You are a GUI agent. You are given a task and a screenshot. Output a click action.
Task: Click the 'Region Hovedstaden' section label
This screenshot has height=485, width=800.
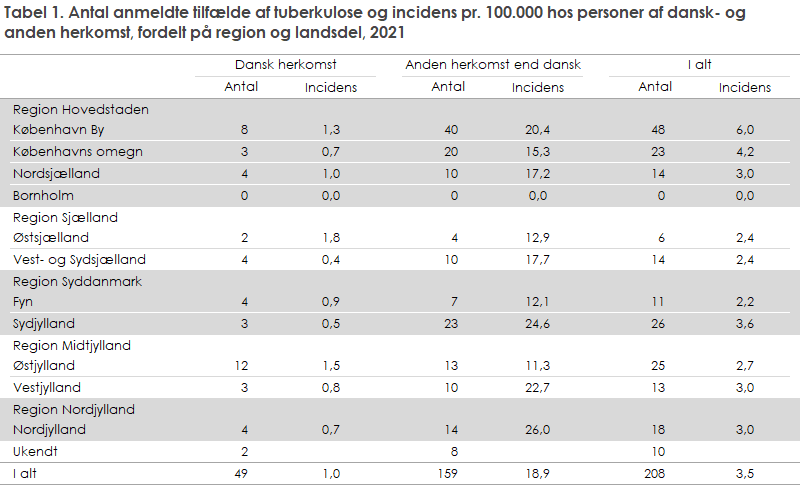(81, 110)
